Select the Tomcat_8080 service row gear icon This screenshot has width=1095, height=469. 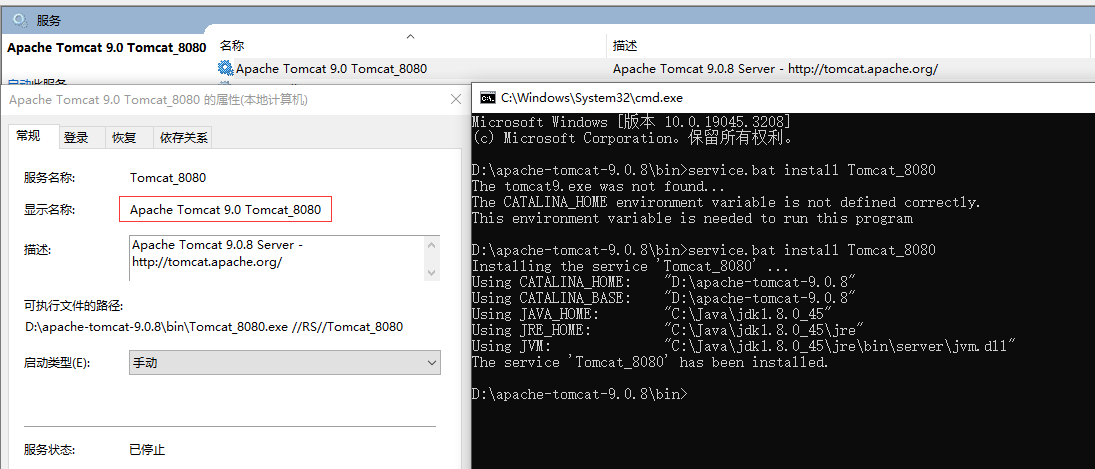point(226,69)
